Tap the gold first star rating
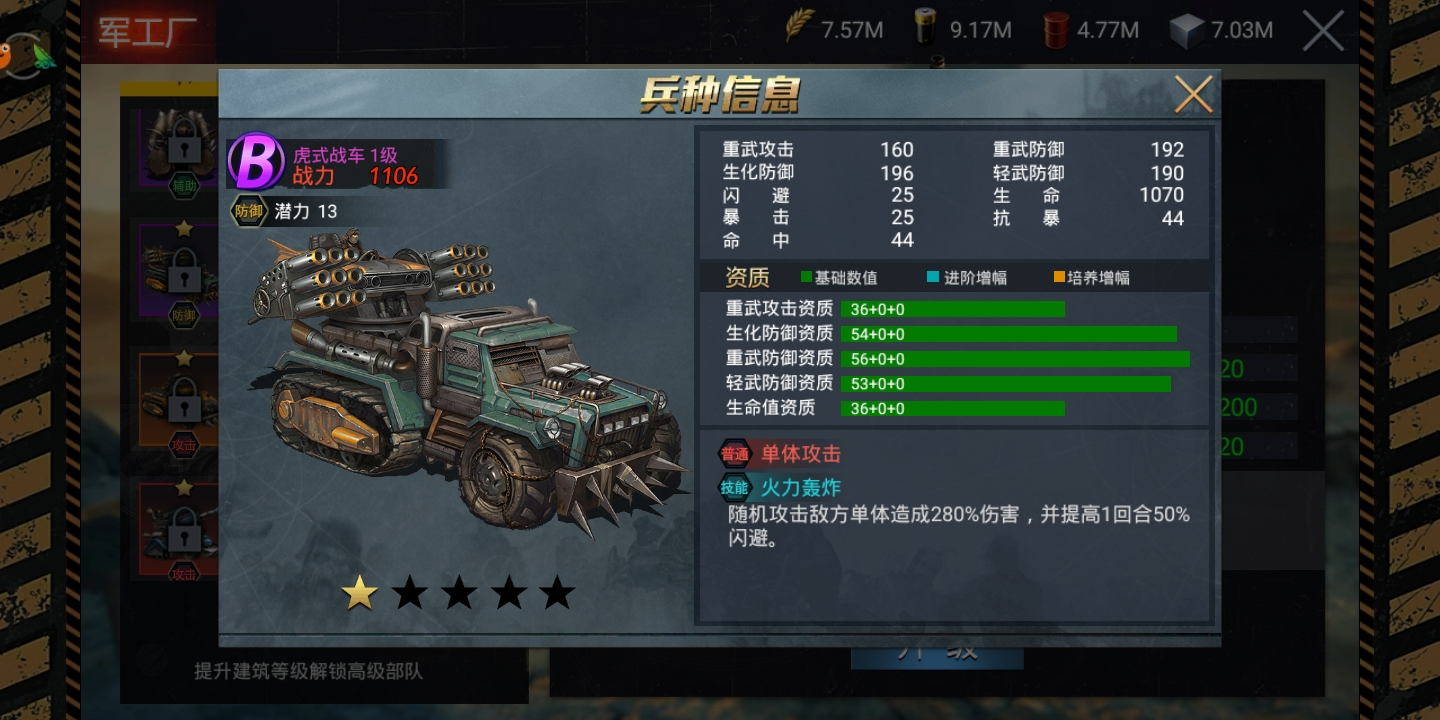Viewport: 1440px width, 720px height. 360,593
